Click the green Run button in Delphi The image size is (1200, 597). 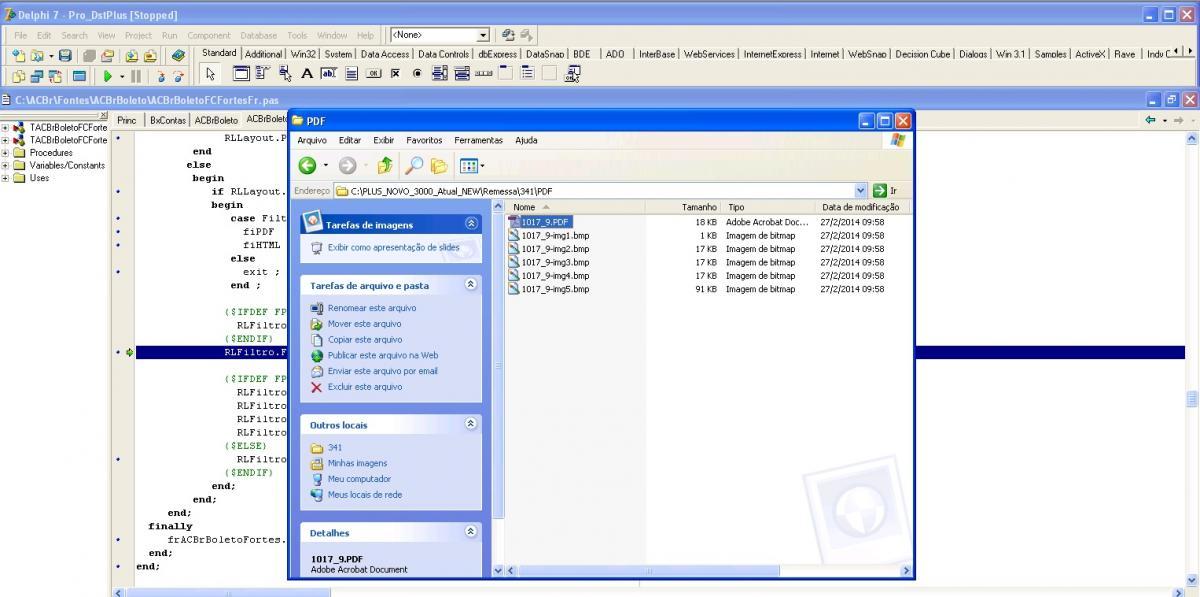(107, 76)
